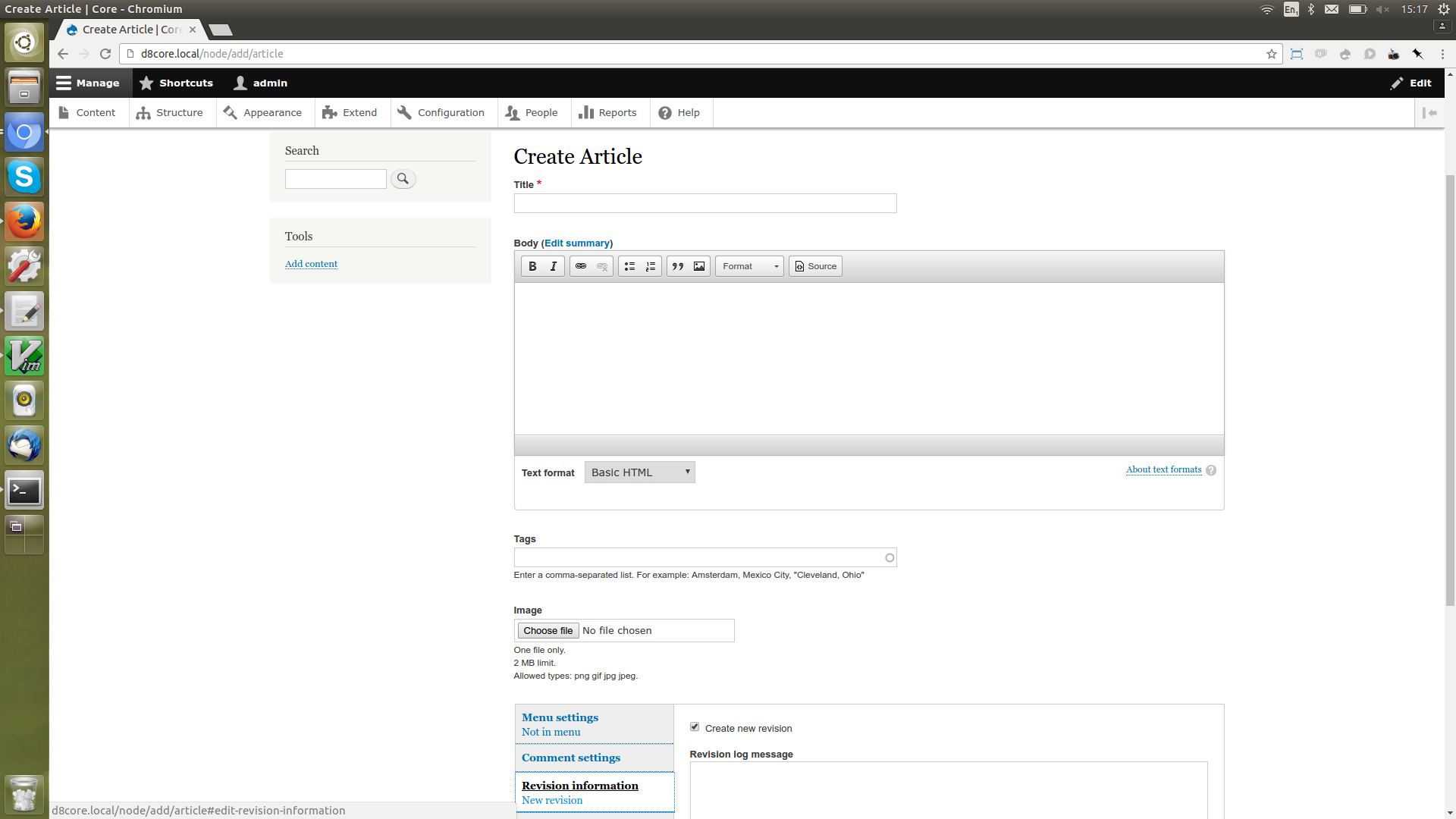Apply block quote formatting
This screenshot has height=819, width=1456.
click(678, 266)
